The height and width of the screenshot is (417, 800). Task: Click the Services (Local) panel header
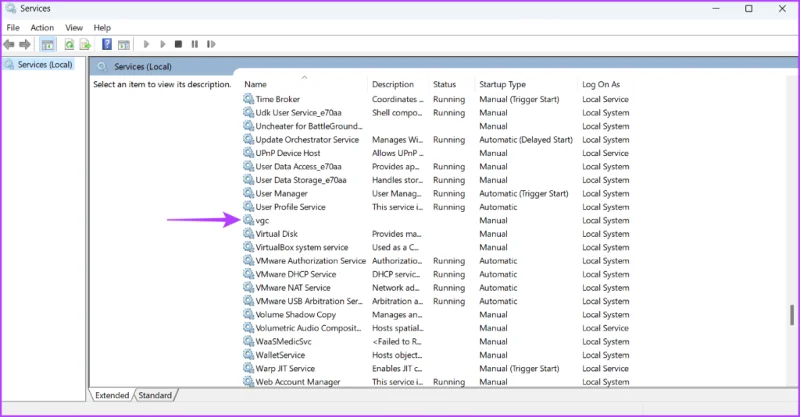(x=143, y=67)
